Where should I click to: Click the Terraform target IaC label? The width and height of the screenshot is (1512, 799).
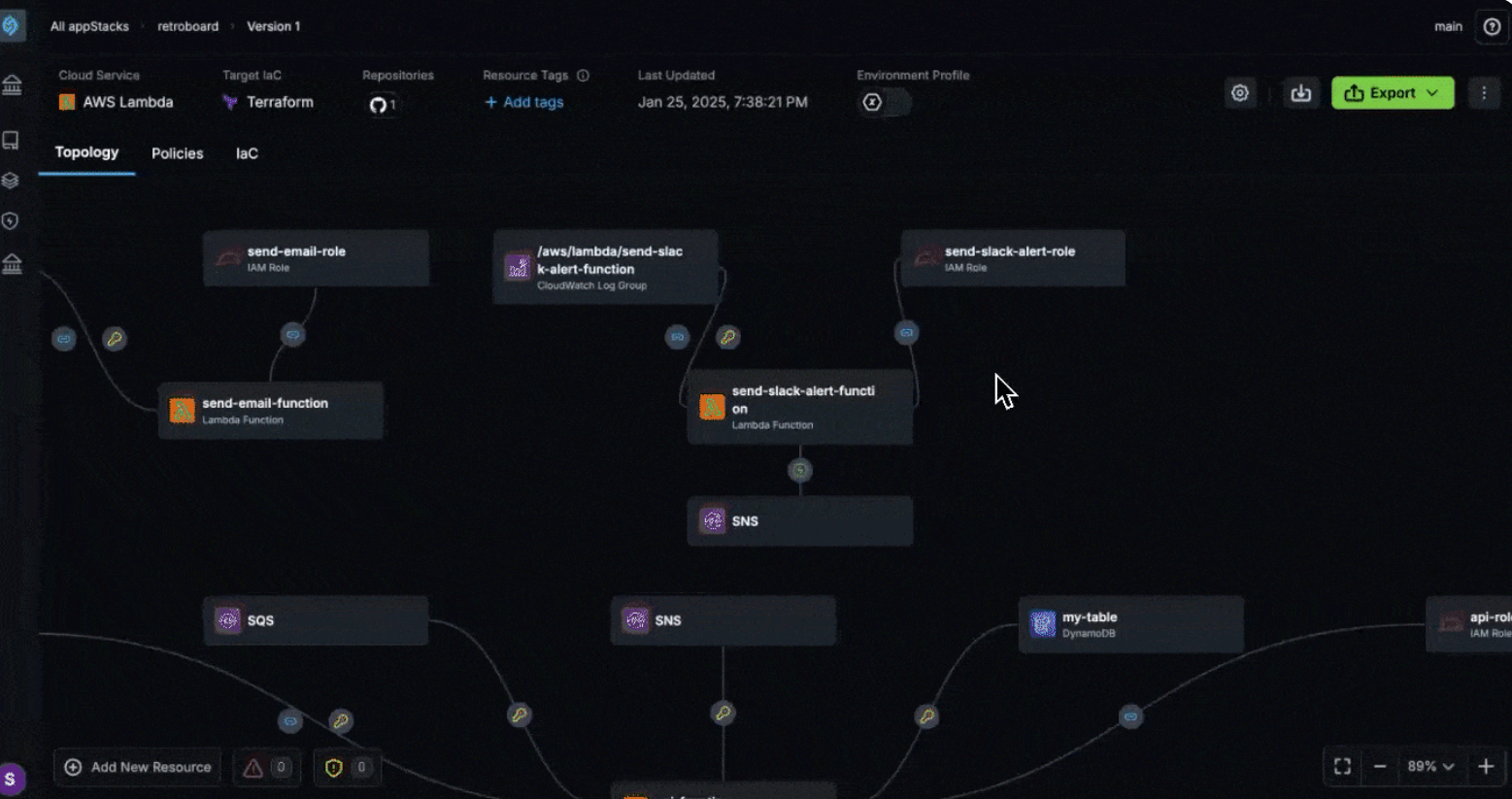pyautogui.click(x=268, y=102)
